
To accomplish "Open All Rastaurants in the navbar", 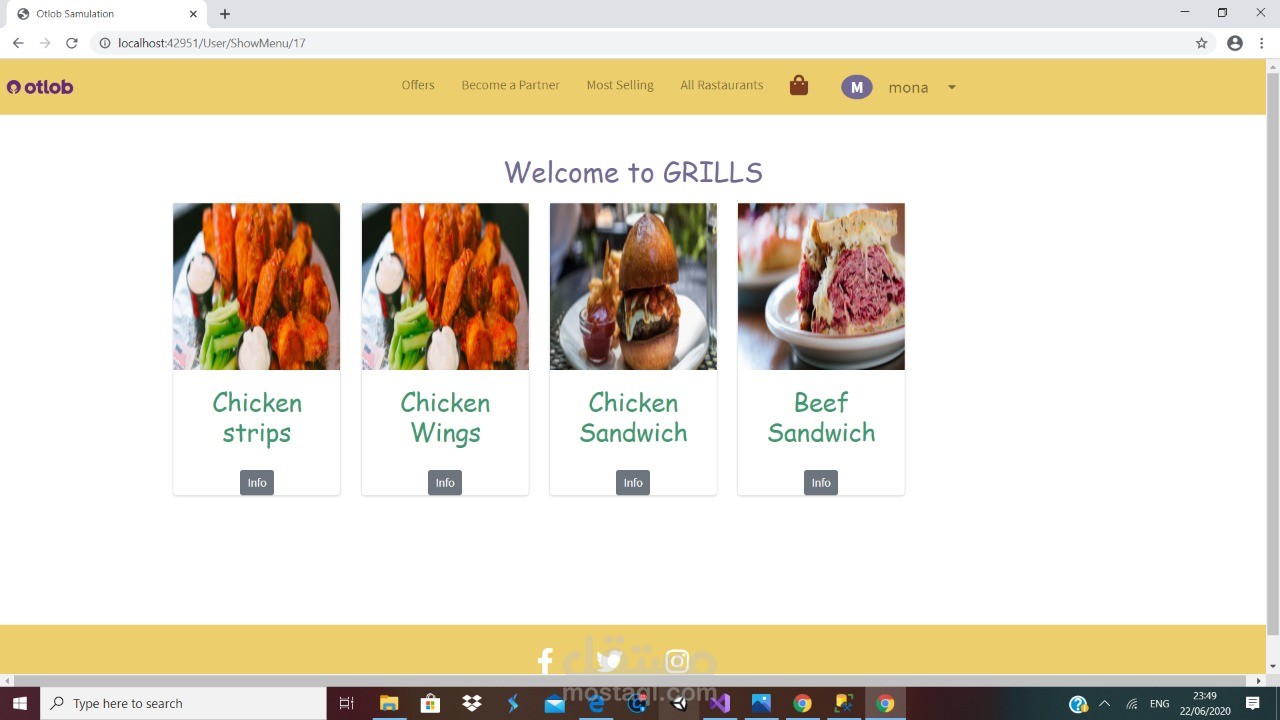I will [x=721, y=85].
